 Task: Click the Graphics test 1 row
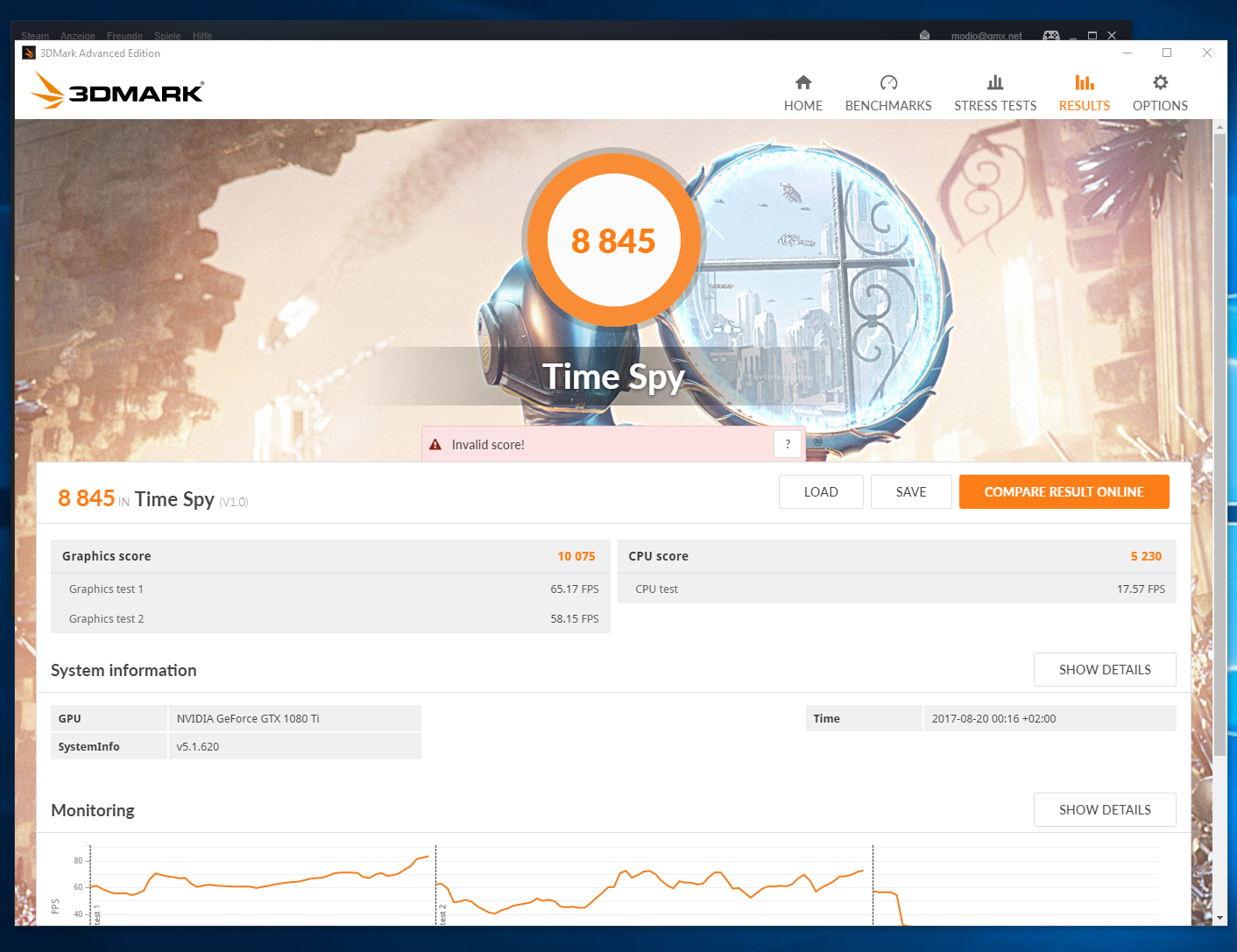[x=330, y=589]
